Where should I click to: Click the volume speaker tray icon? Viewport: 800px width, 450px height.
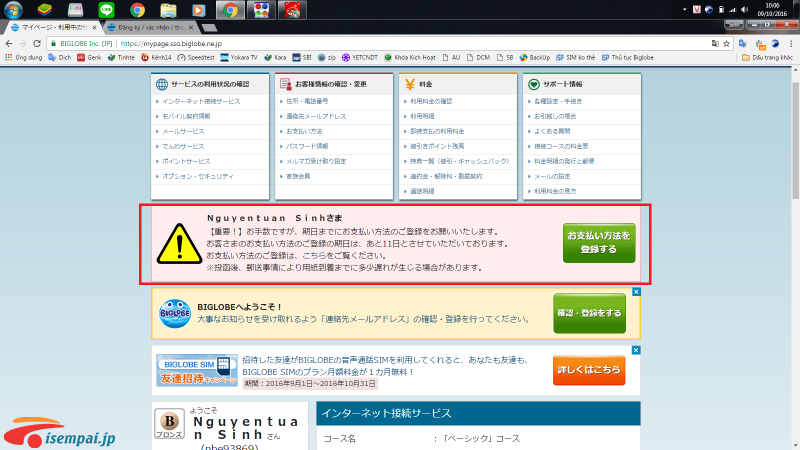744,9
